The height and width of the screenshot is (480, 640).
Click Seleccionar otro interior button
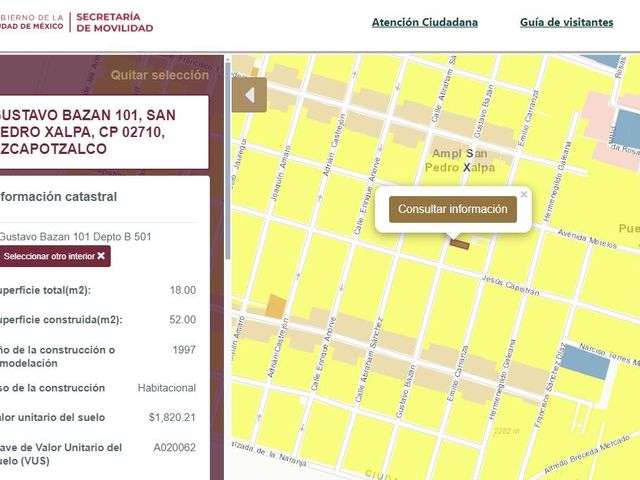click(55, 256)
